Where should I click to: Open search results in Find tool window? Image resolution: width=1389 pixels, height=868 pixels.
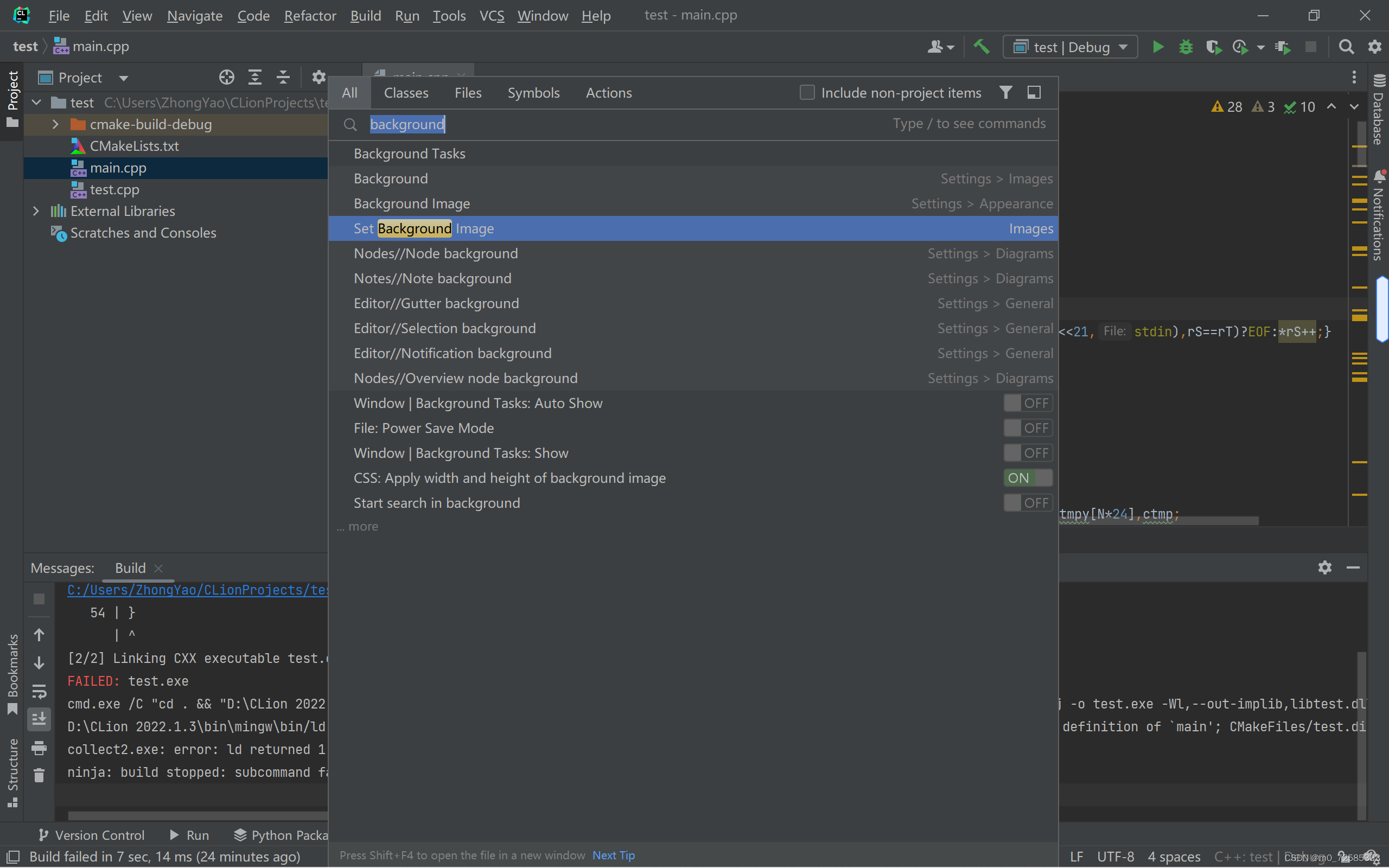click(x=1034, y=92)
